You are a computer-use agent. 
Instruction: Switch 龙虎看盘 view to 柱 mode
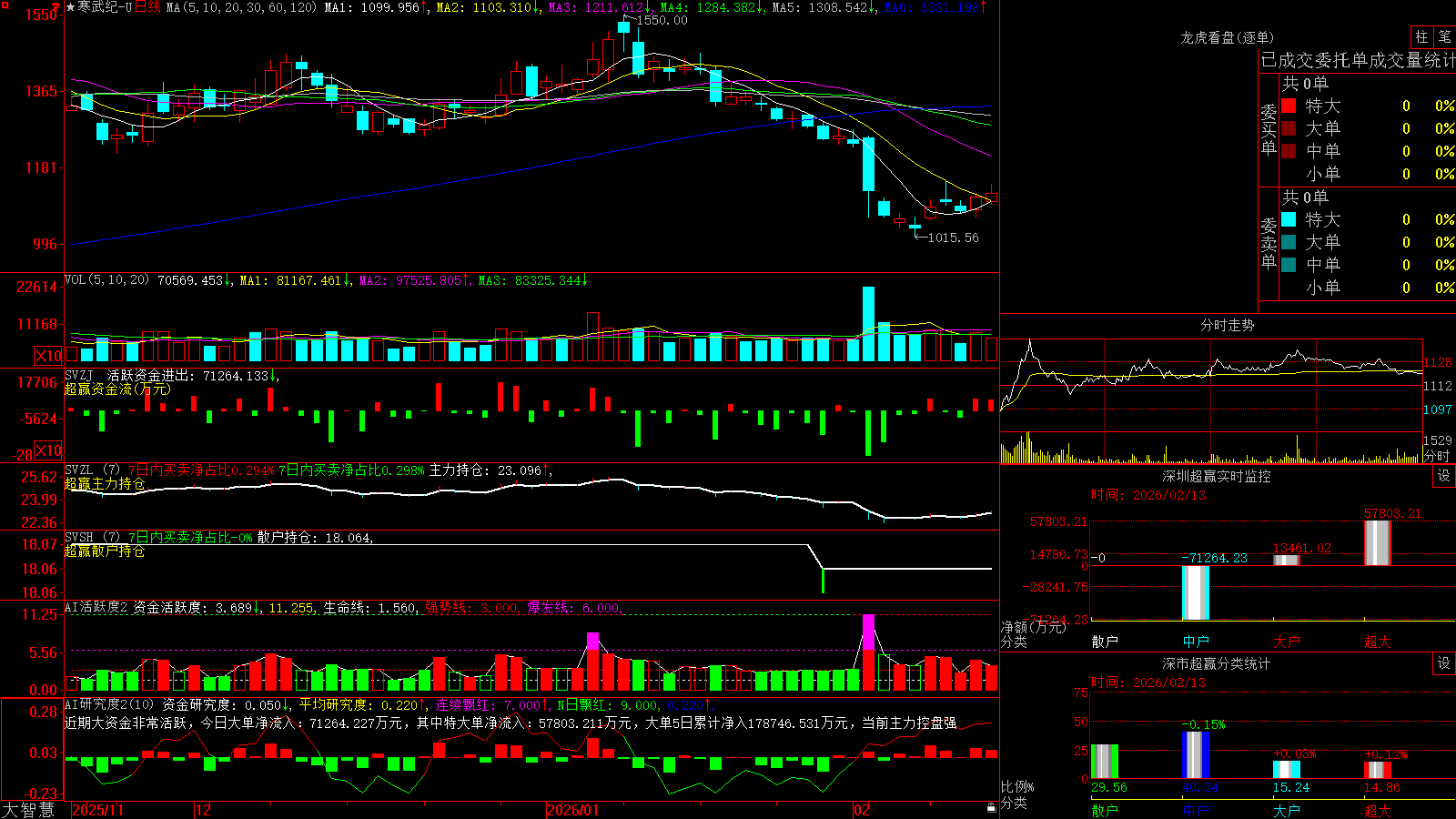[x=1421, y=37]
